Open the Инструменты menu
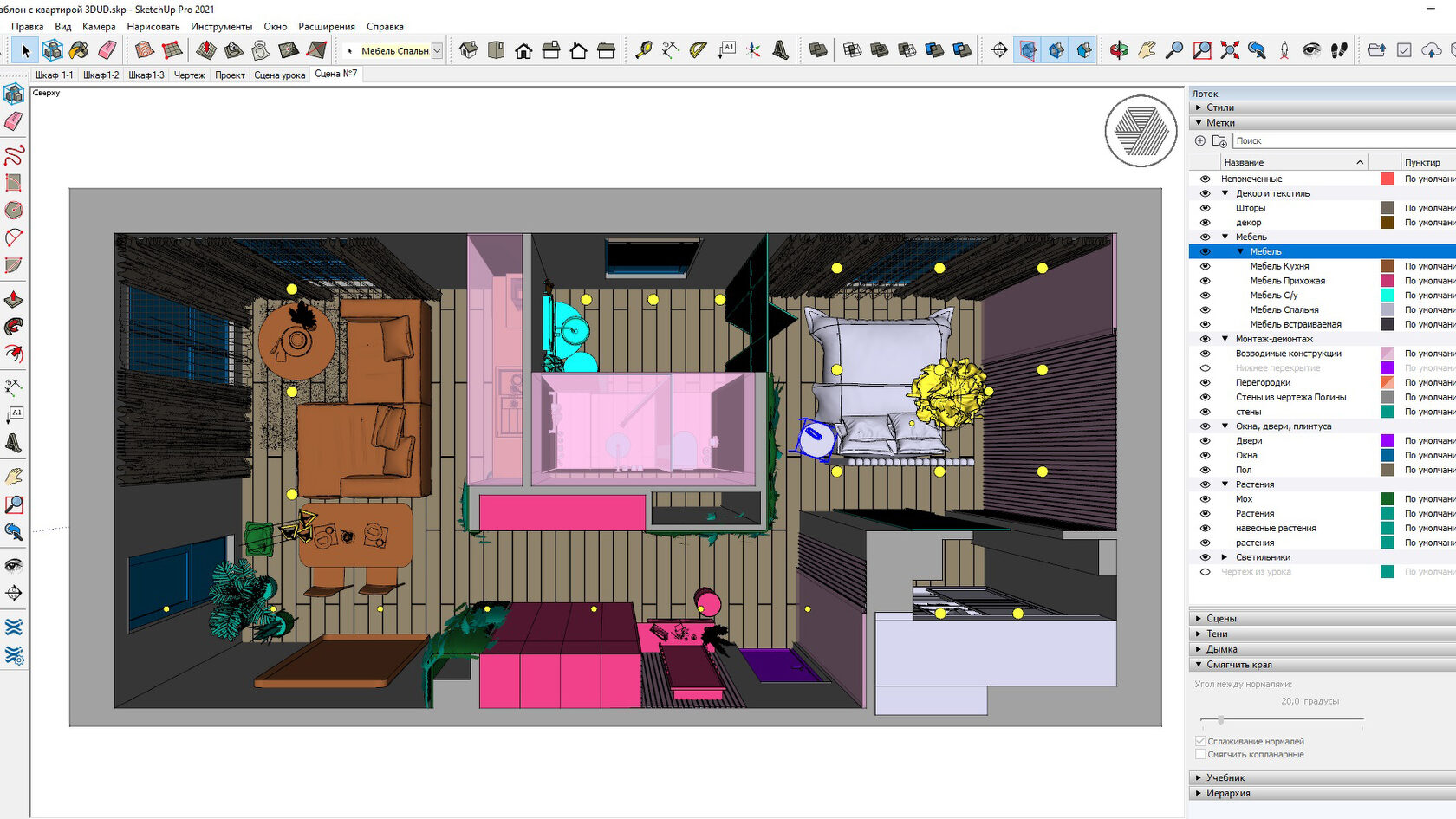The width and height of the screenshot is (1456, 819). (222, 26)
